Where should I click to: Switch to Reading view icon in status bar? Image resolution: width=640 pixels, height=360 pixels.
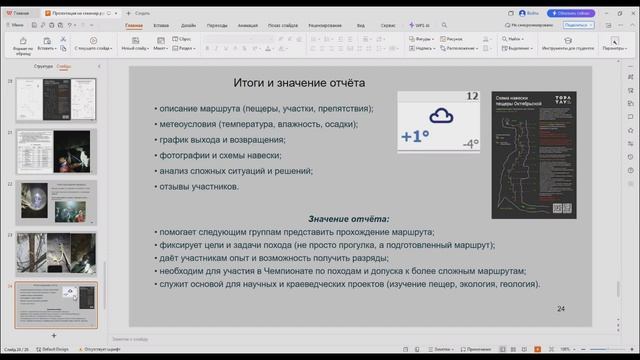pos(524,349)
